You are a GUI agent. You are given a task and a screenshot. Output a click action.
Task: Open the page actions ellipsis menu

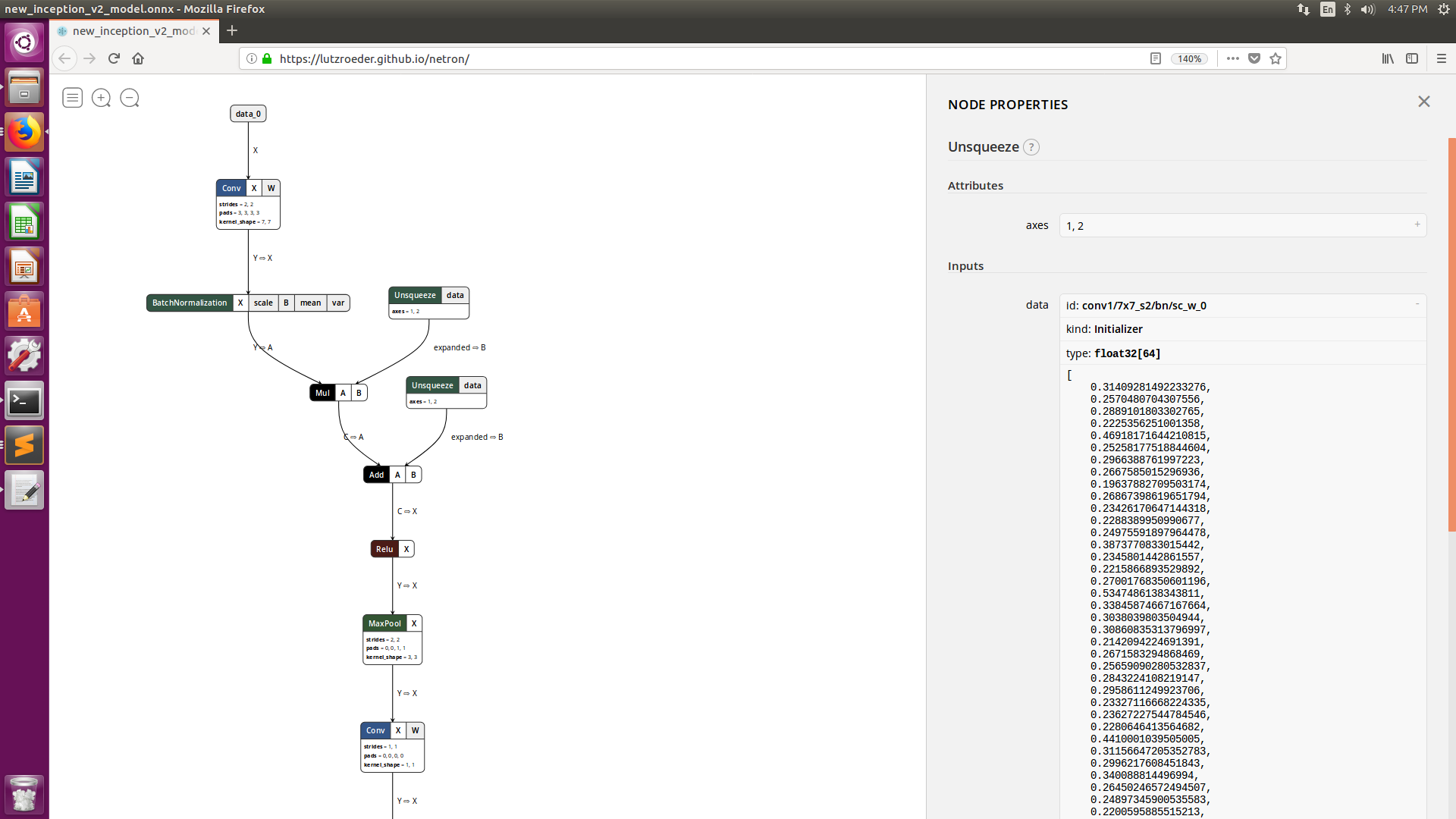click(x=1233, y=58)
